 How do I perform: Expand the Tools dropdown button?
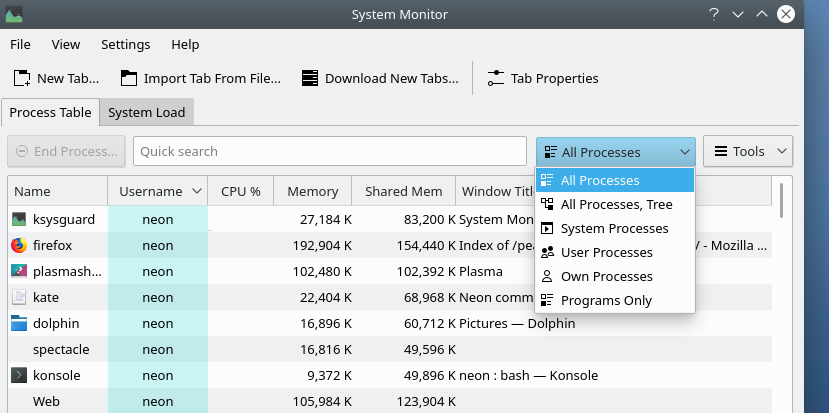[748, 152]
